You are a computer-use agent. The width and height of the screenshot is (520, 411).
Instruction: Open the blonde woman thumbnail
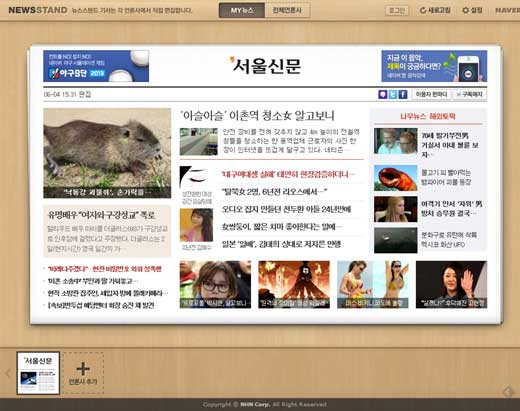(395, 209)
